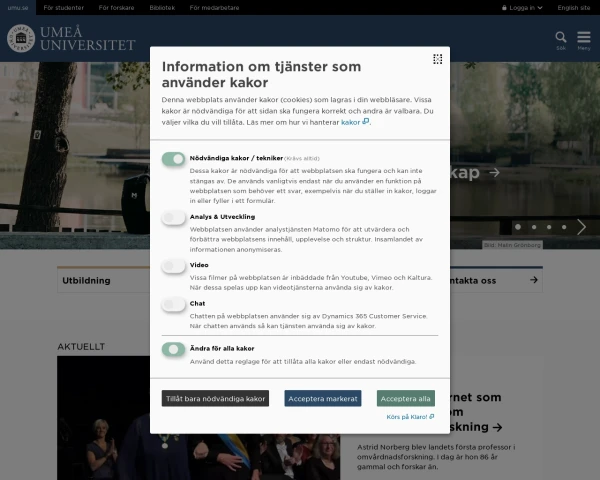The image size is (600, 480).
Task: Open the hamburger Meny icon
Action: pyautogui.click(x=584, y=41)
